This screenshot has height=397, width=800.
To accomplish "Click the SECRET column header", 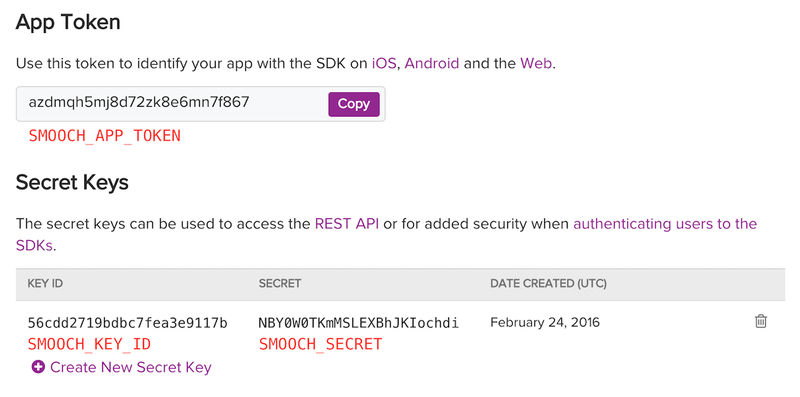I will click(x=280, y=284).
